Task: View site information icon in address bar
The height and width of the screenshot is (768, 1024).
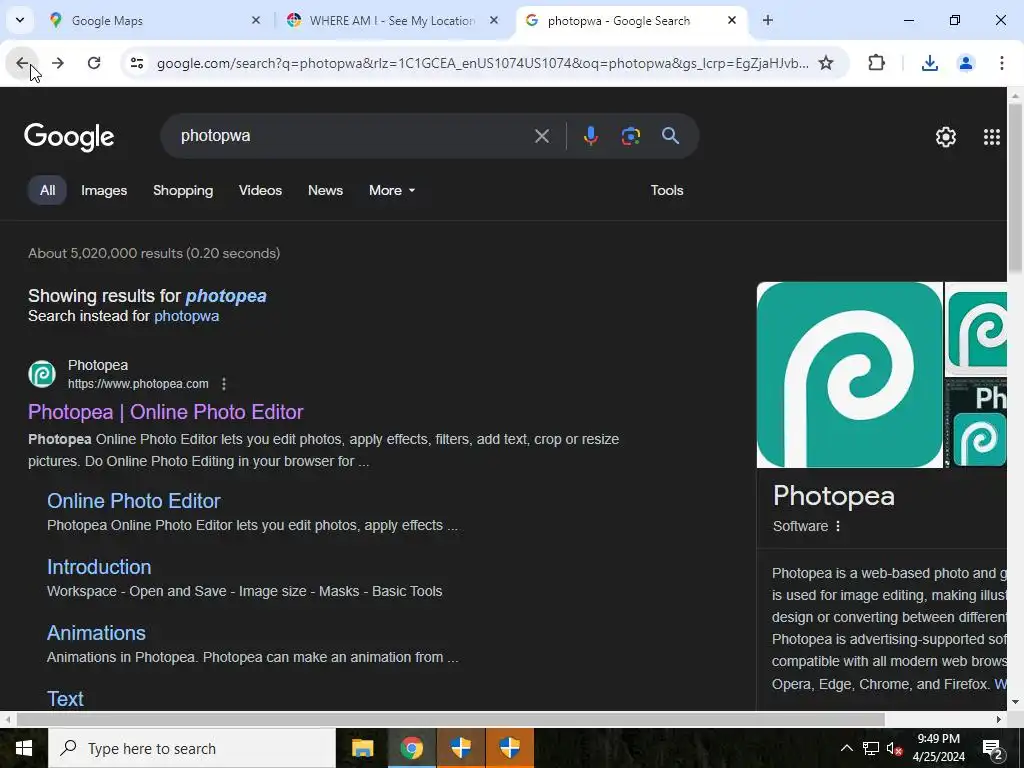Action: click(136, 63)
